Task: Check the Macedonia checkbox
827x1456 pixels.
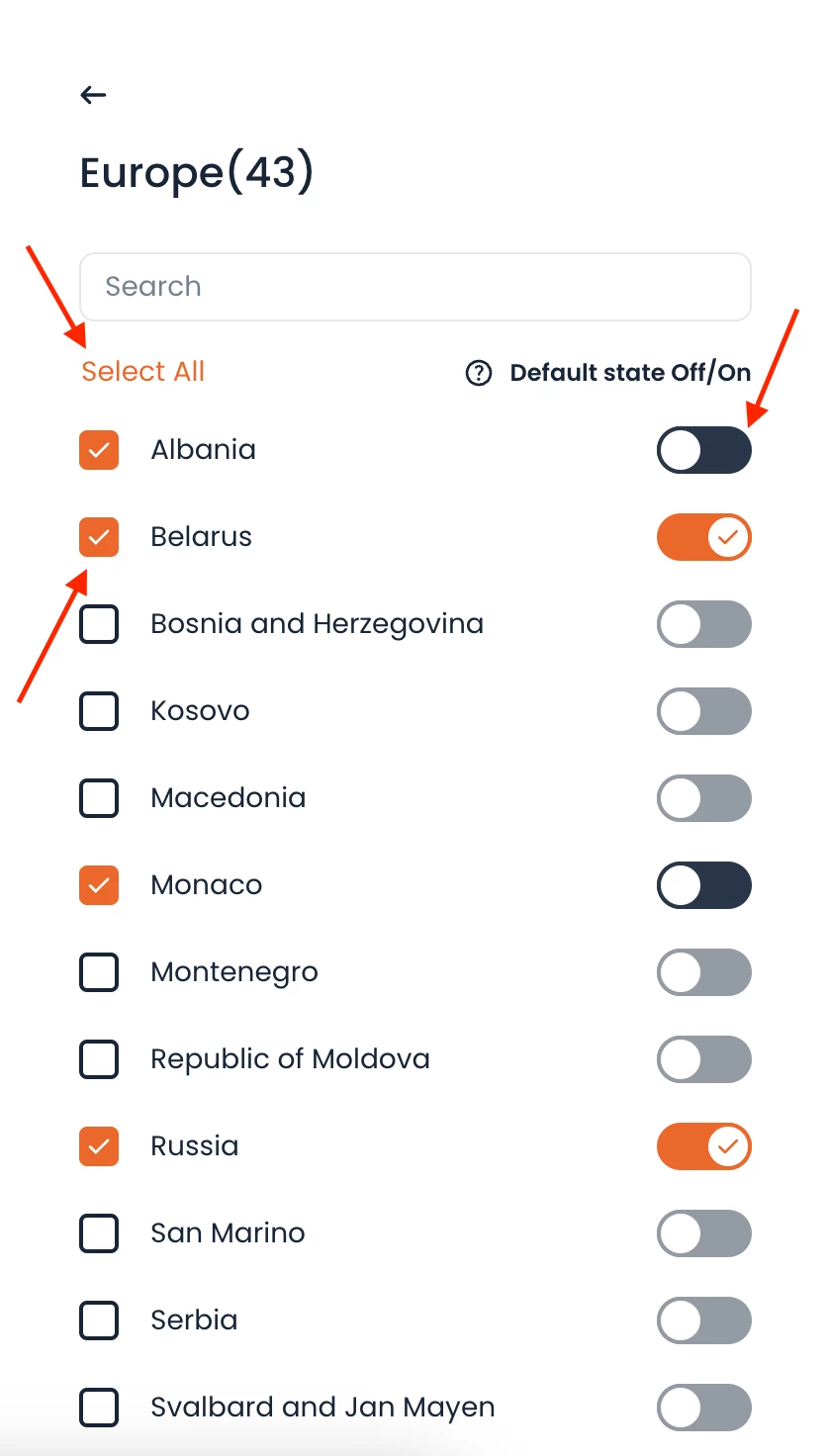Action: point(99,798)
